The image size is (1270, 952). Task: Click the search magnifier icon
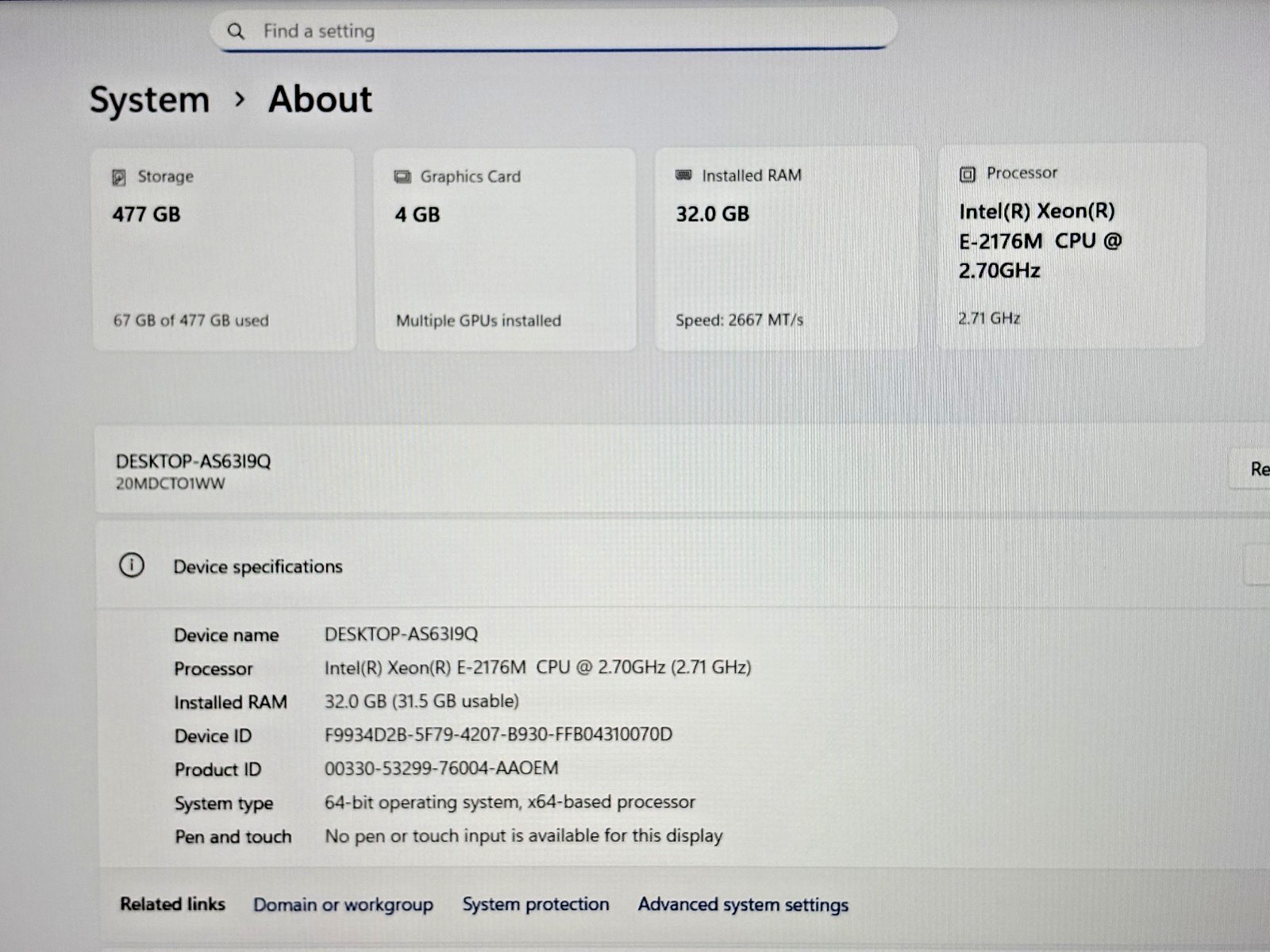pyautogui.click(x=236, y=31)
